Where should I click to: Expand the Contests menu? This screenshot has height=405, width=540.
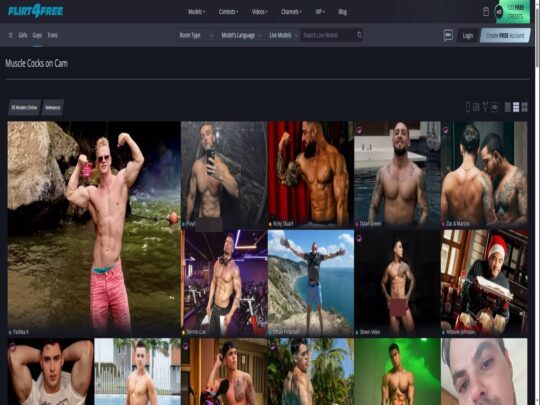coord(228,12)
